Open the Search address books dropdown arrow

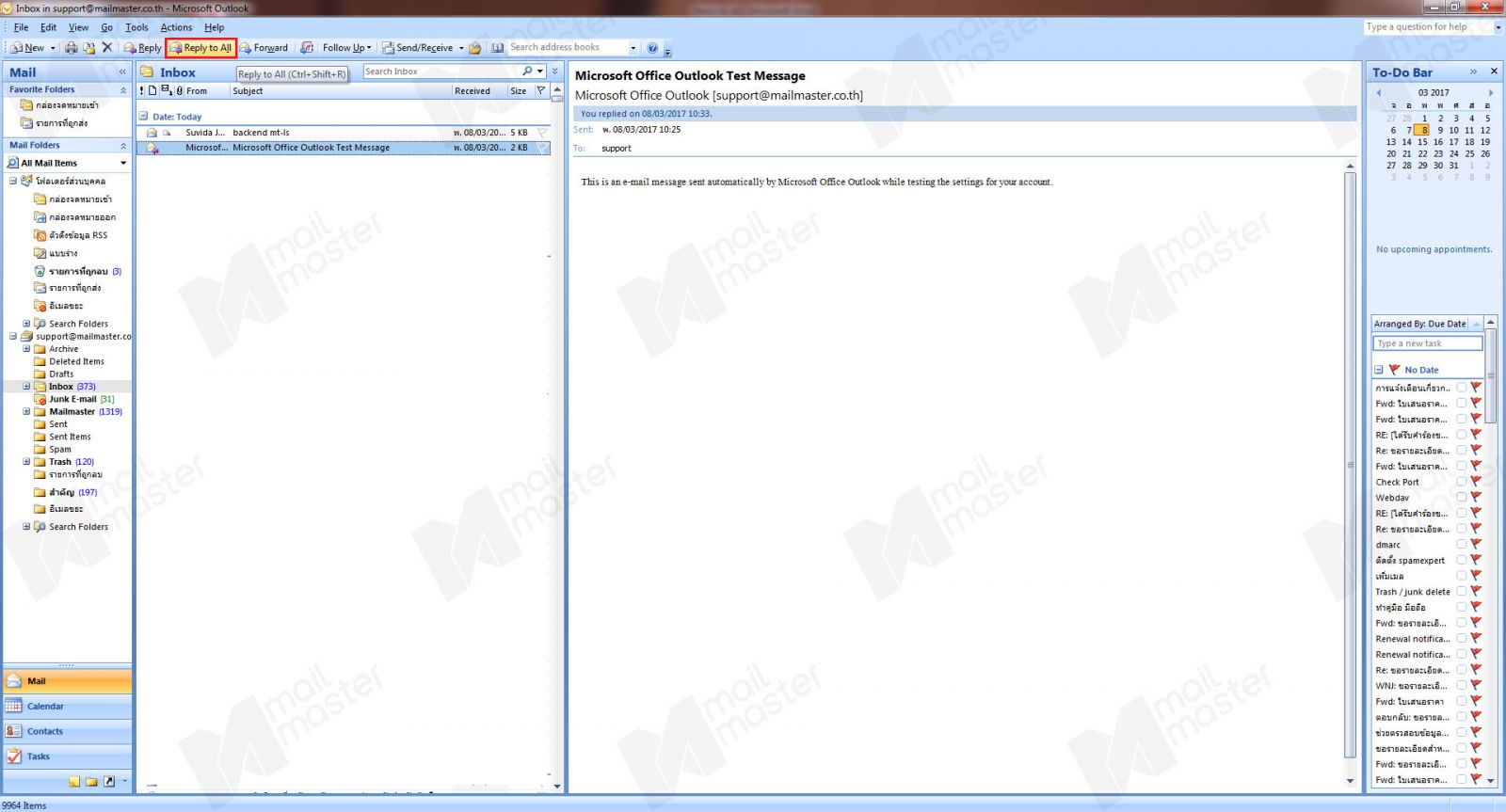tap(633, 47)
